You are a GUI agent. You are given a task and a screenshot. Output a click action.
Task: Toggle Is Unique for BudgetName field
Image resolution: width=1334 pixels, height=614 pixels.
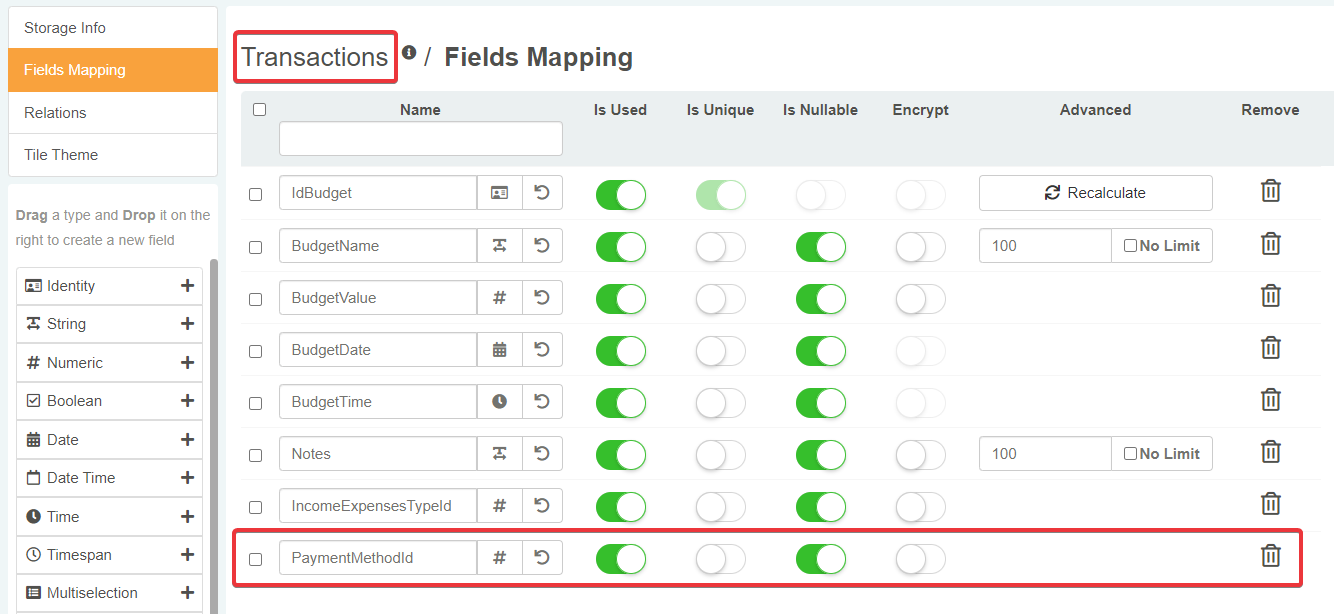(x=720, y=246)
